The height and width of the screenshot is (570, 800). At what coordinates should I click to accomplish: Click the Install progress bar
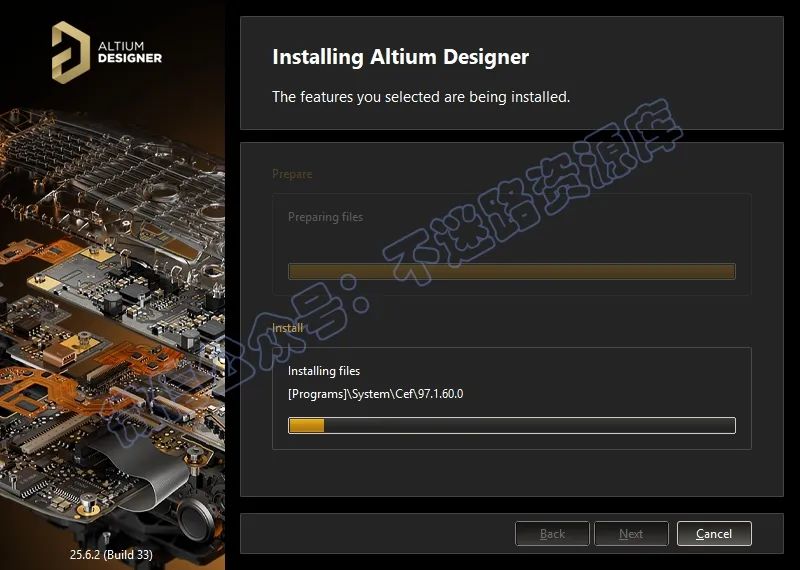point(512,425)
